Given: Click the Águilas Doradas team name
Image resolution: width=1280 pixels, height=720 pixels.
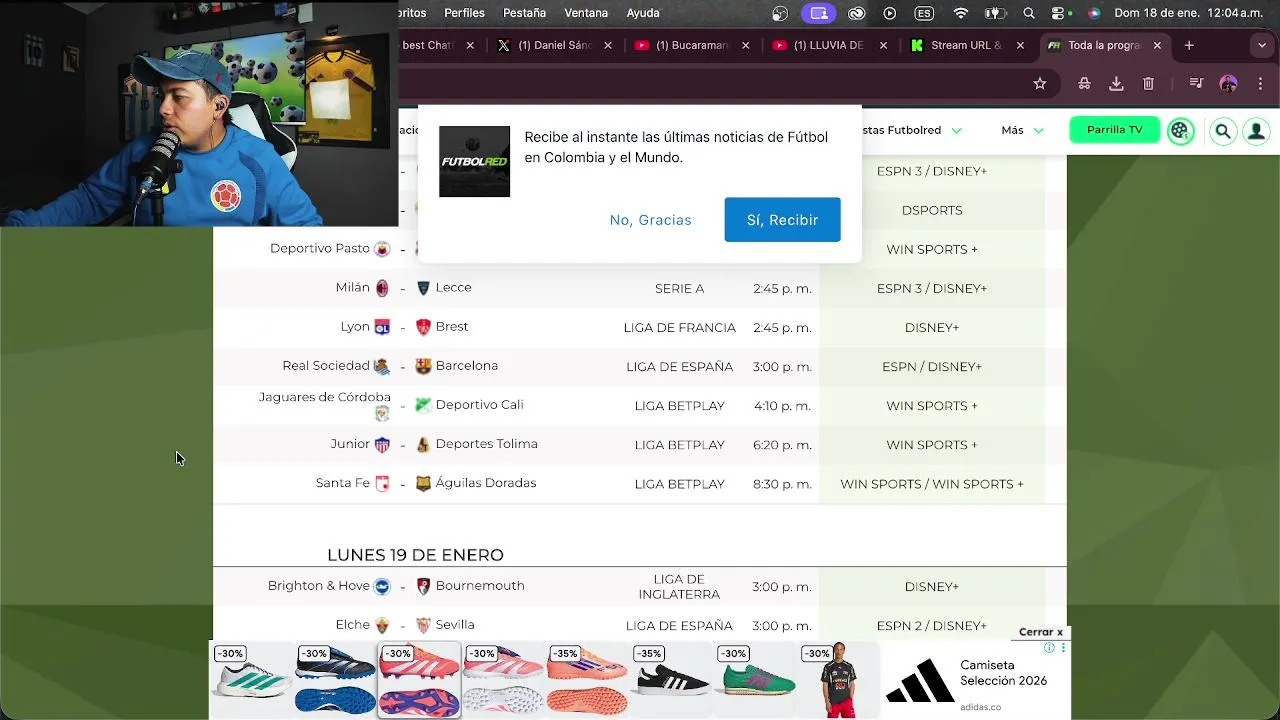Looking at the screenshot, I should click(485, 483).
